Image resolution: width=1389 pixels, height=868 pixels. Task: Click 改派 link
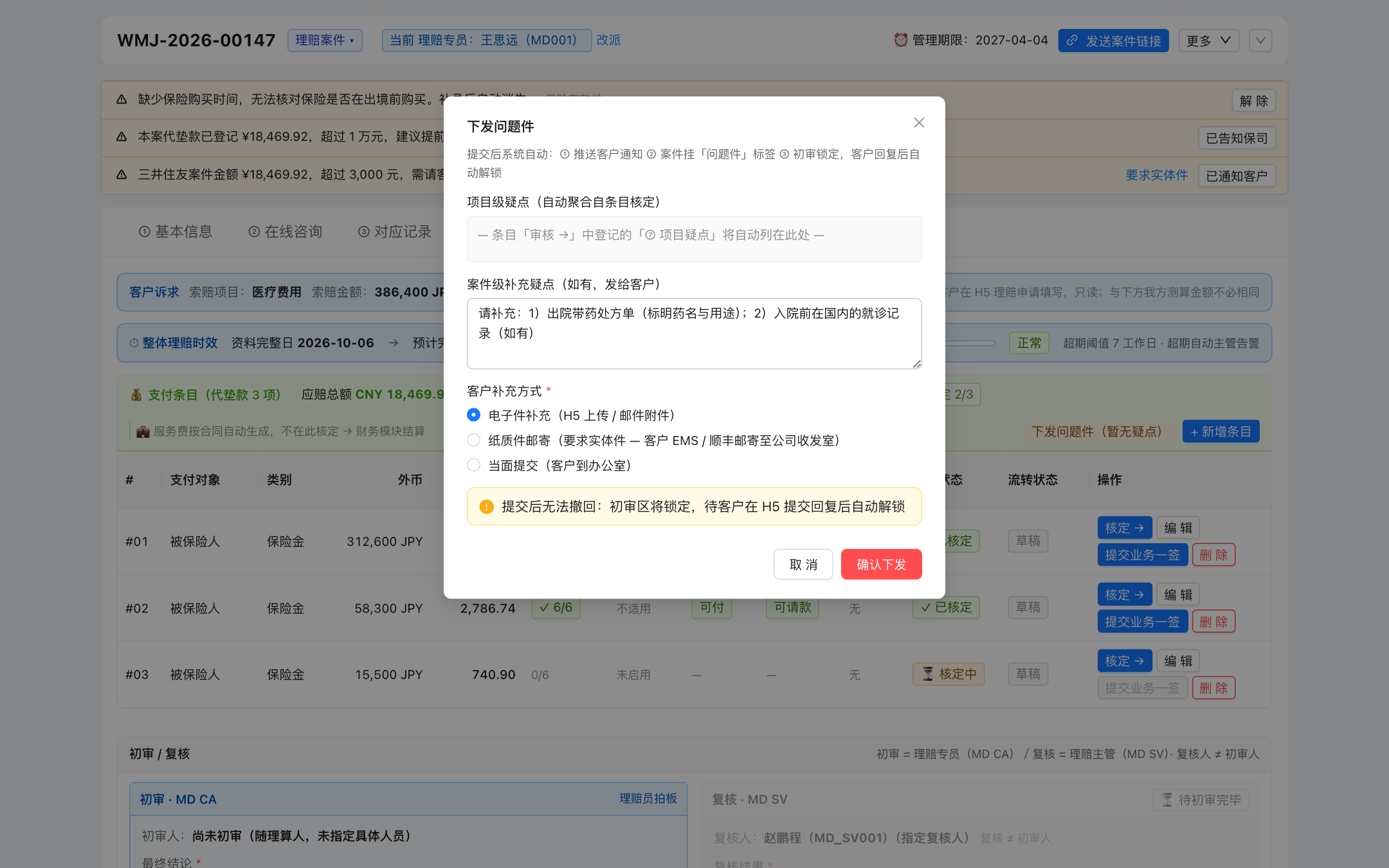pyautogui.click(x=608, y=41)
